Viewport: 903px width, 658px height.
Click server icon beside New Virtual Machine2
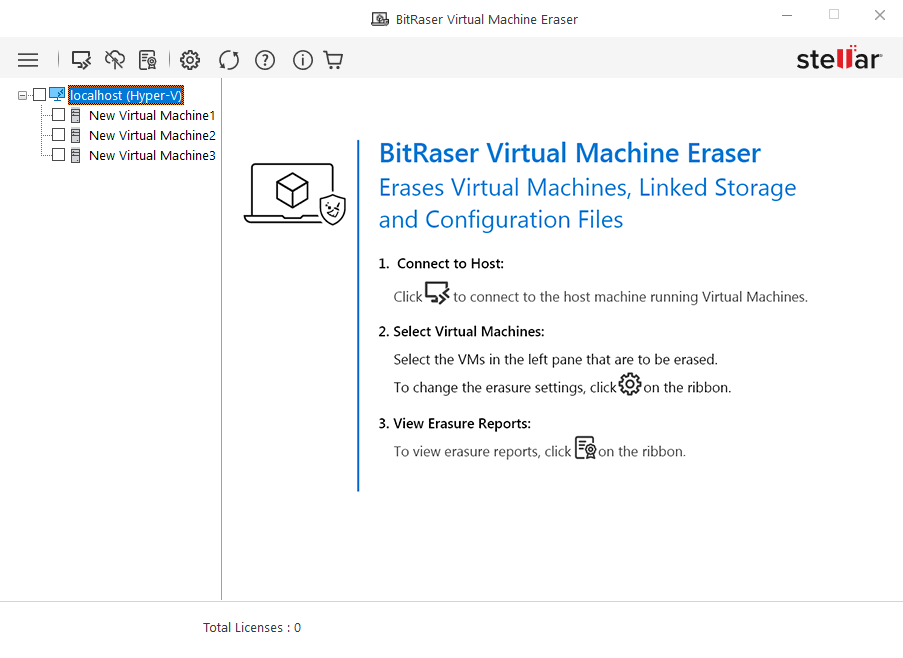click(75, 136)
